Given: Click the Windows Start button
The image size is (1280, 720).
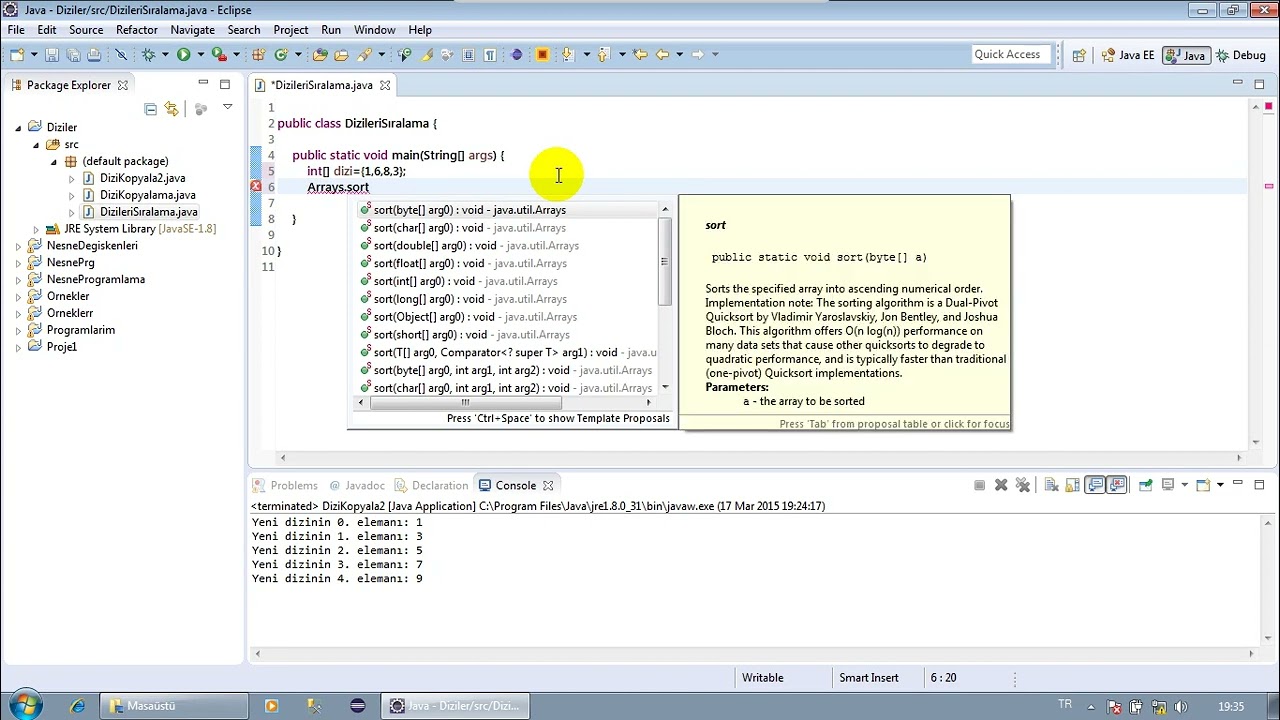Looking at the screenshot, I should [x=24, y=705].
